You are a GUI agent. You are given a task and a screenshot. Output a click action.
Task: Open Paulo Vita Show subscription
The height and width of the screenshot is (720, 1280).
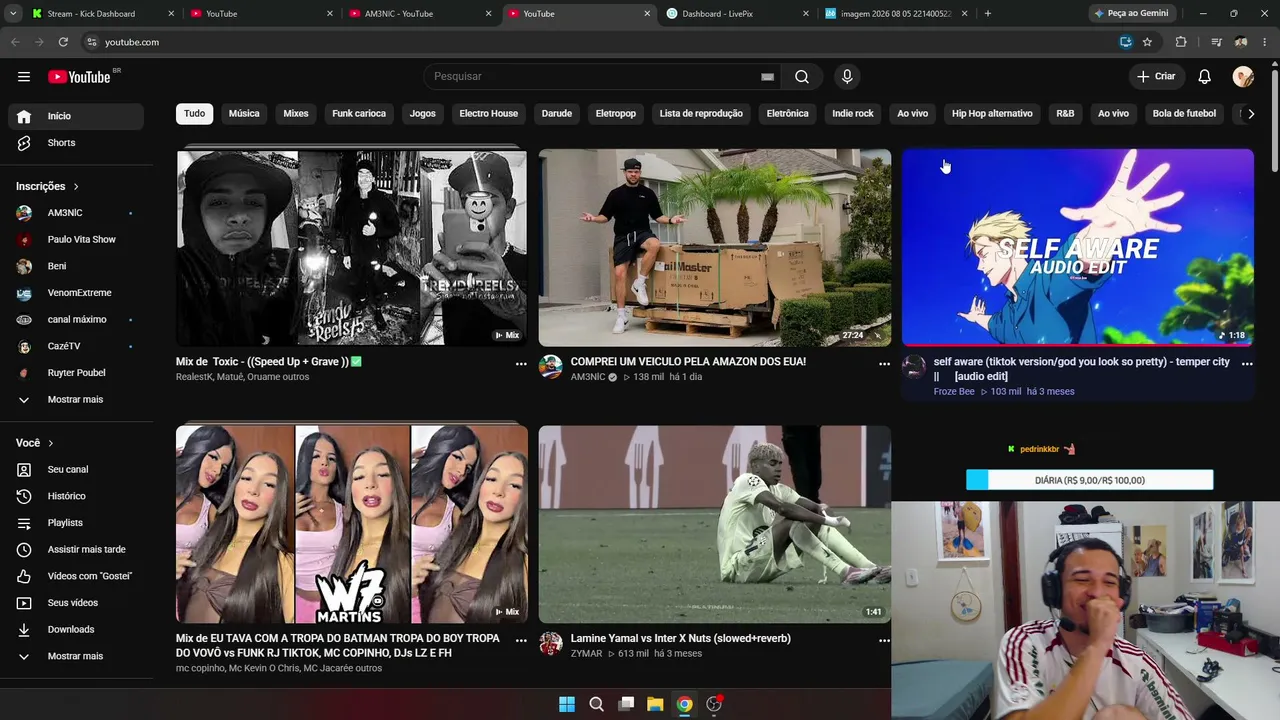(76, 240)
